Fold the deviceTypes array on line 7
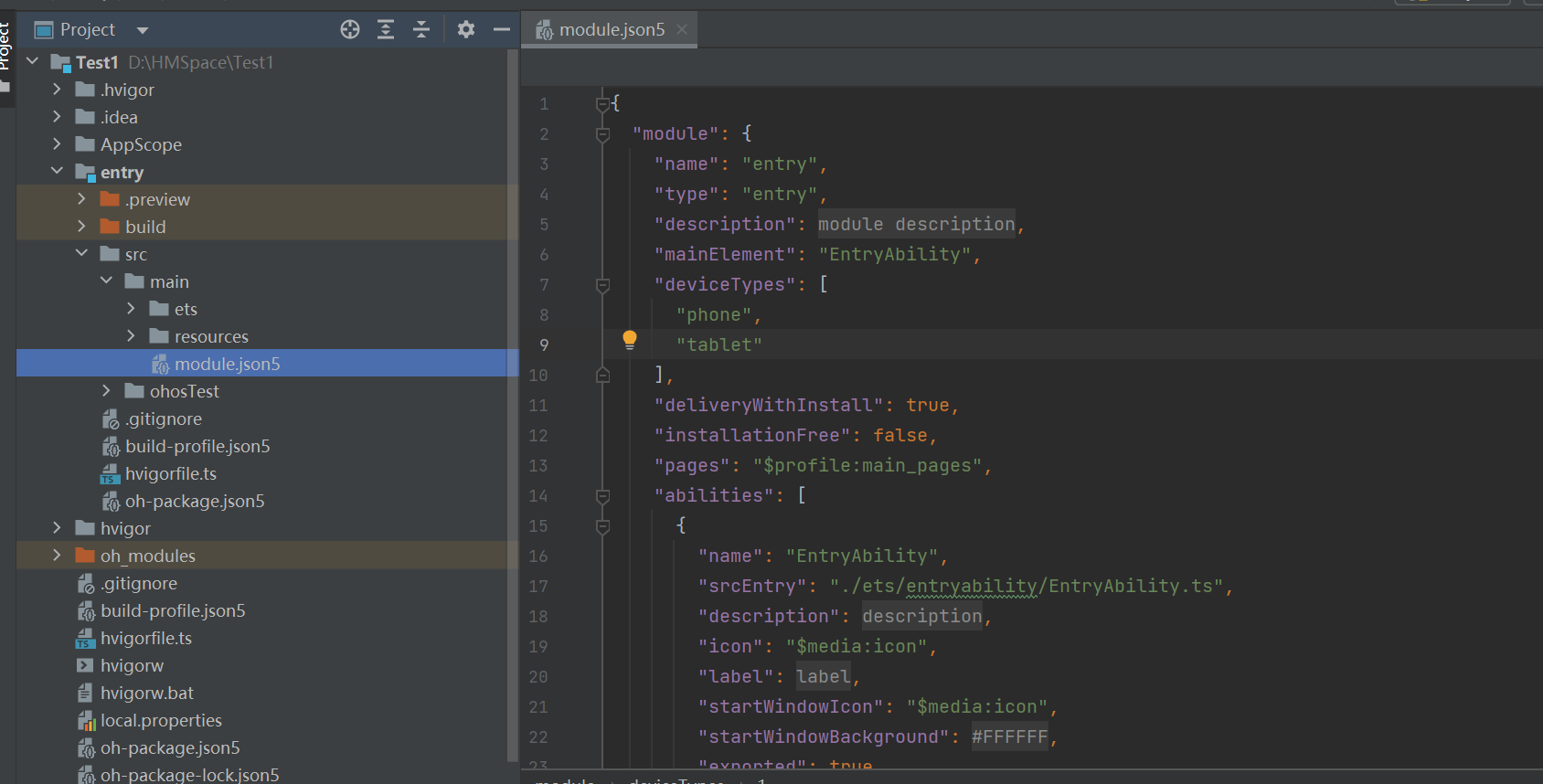Screen dimensions: 1543x784 pyautogui.click(x=602, y=285)
